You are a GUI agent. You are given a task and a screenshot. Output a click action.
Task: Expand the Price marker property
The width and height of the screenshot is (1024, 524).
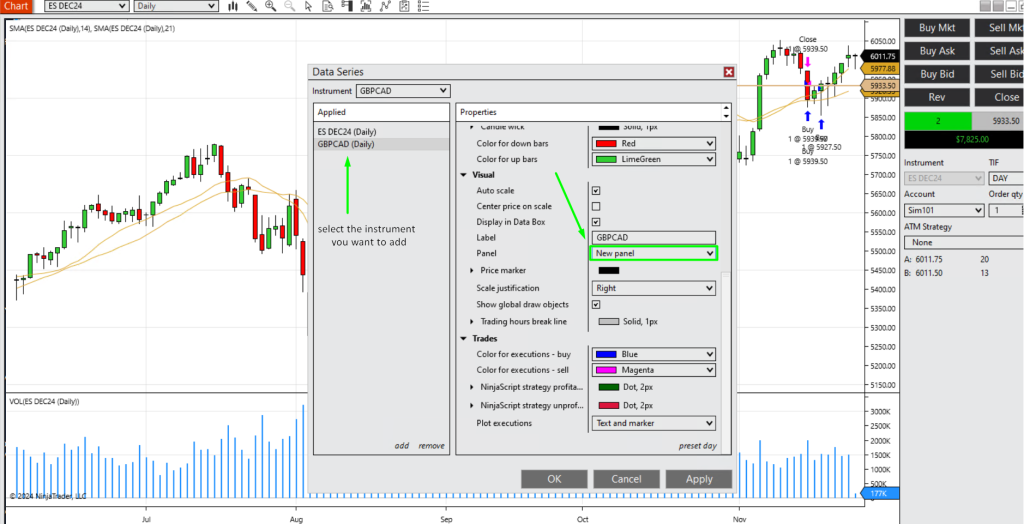(x=472, y=271)
